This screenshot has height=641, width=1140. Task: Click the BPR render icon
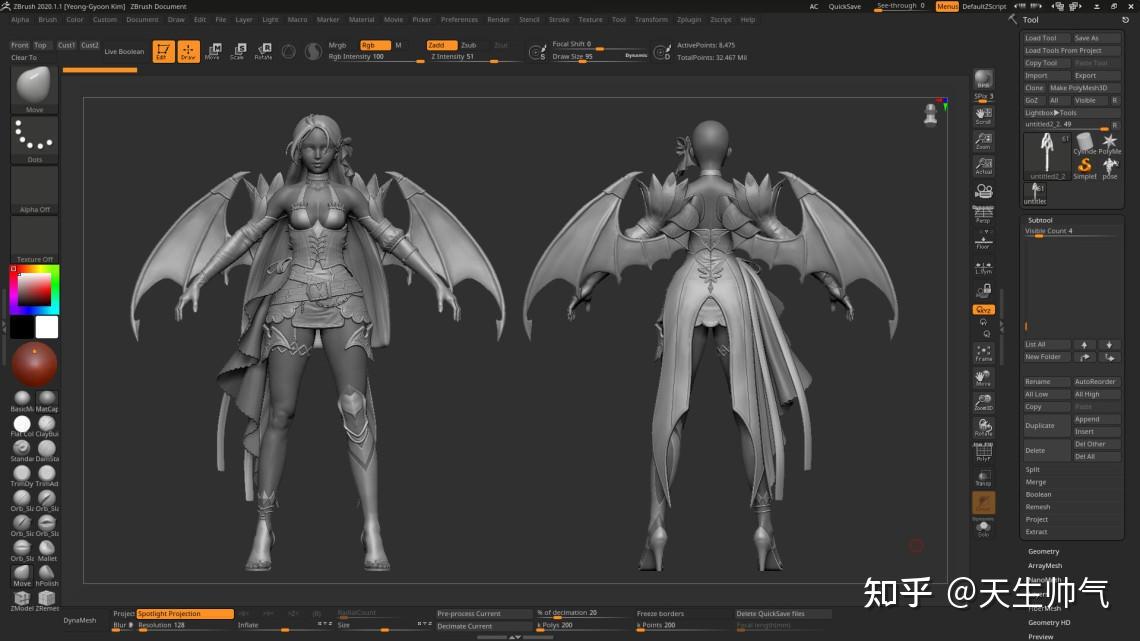tap(983, 81)
